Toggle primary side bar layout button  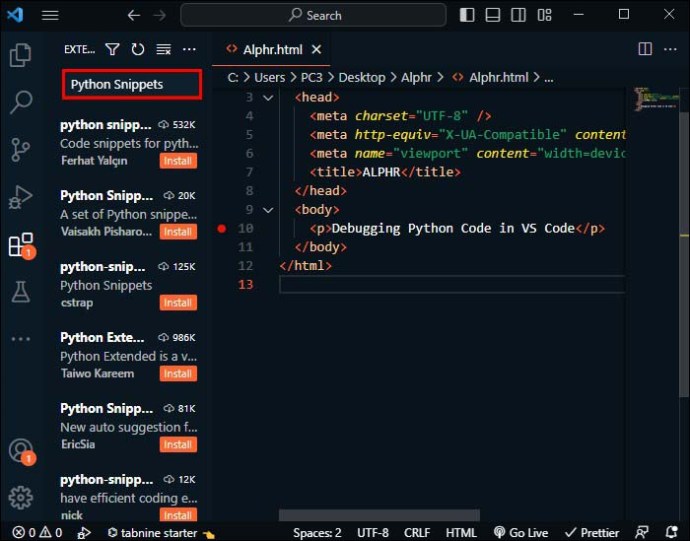click(467, 15)
